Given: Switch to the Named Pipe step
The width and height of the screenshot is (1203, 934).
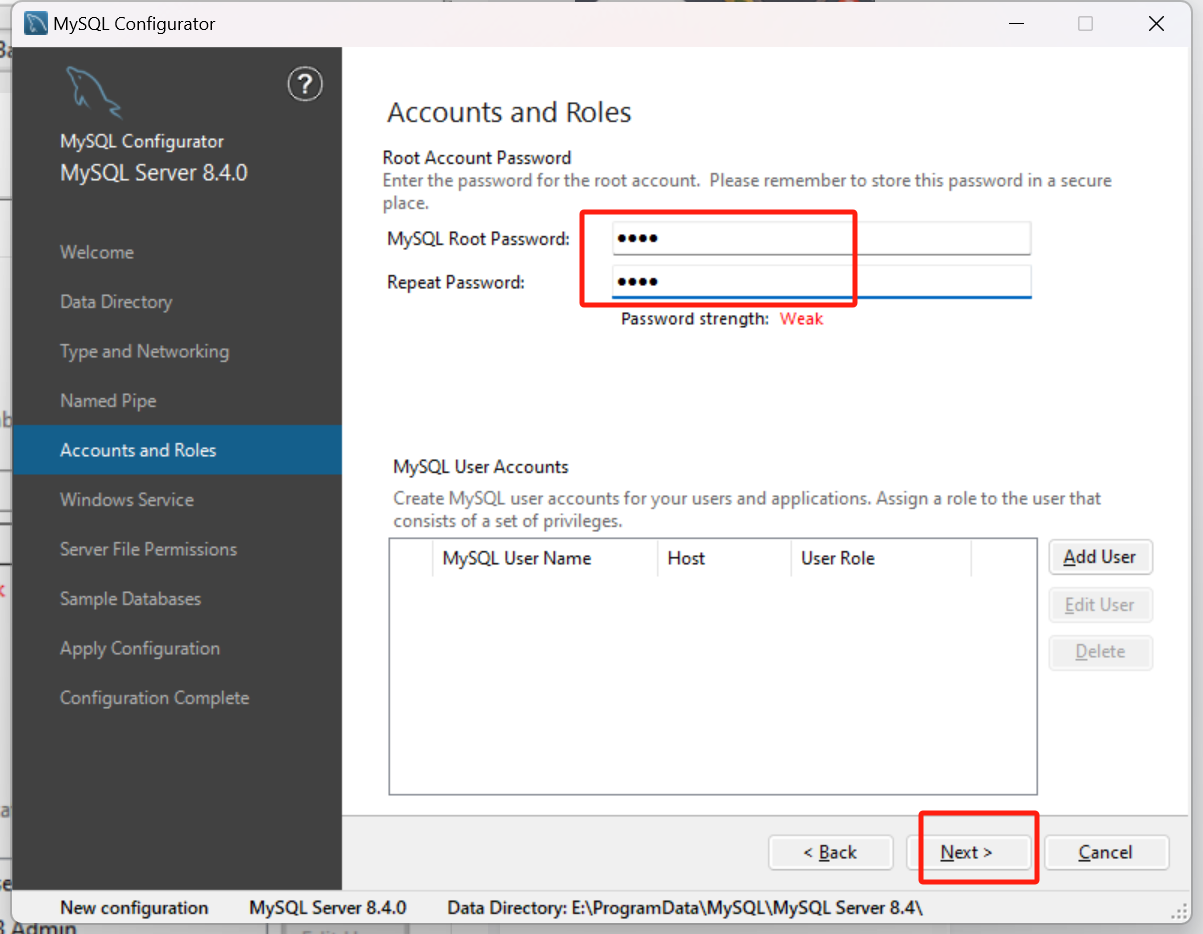Looking at the screenshot, I should pyautogui.click(x=108, y=401).
